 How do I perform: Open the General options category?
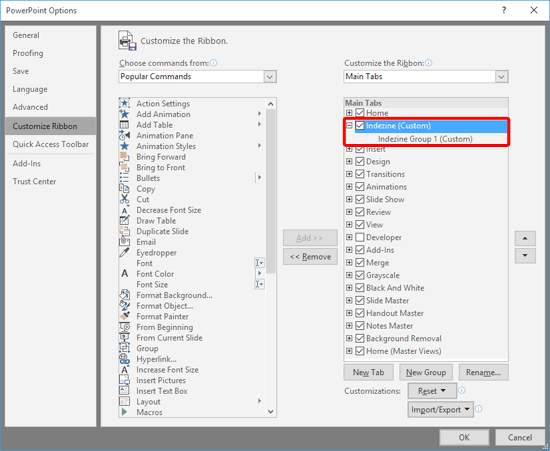pos(50,35)
